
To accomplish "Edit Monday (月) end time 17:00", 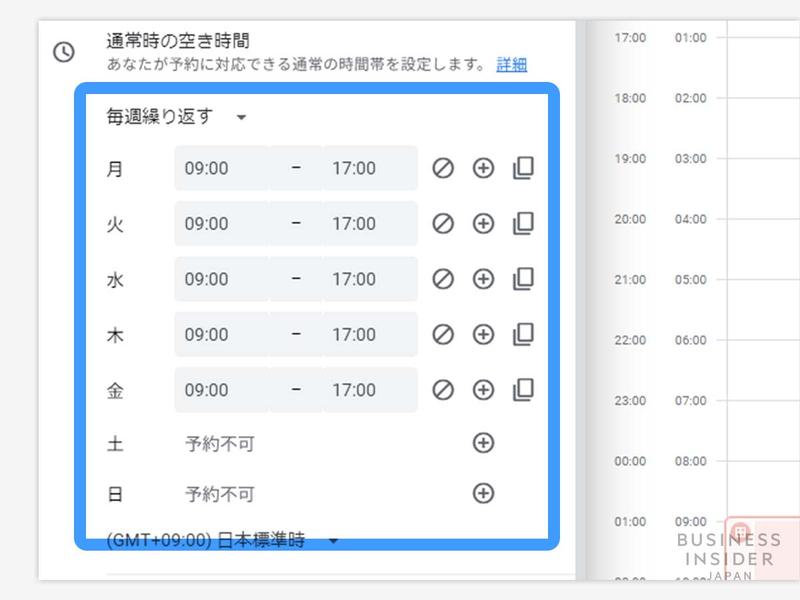I will point(370,168).
